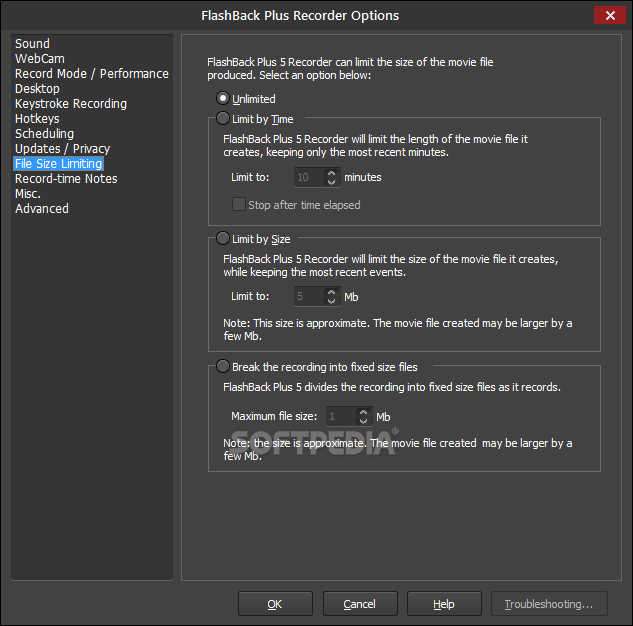Open the Record-time Notes page
This screenshot has height=626, width=633.
click(x=66, y=179)
